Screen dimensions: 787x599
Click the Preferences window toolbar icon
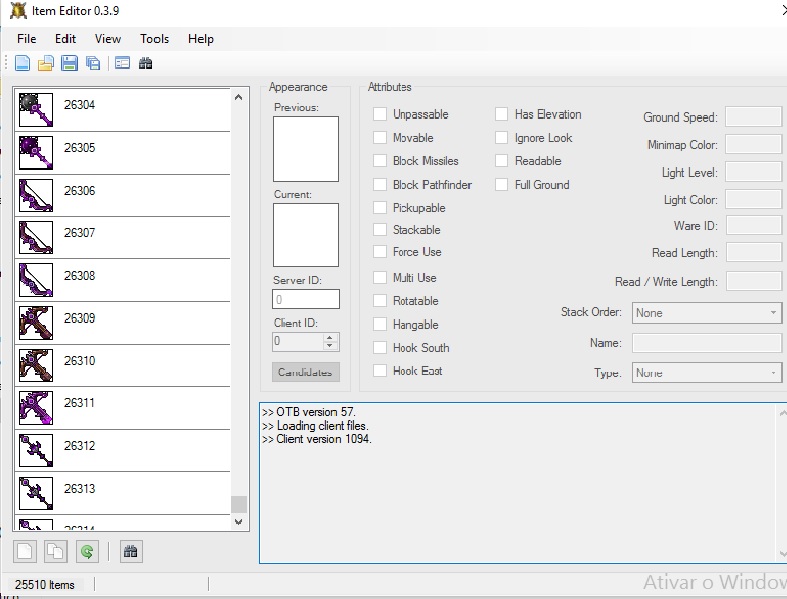[x=122, y=63]
